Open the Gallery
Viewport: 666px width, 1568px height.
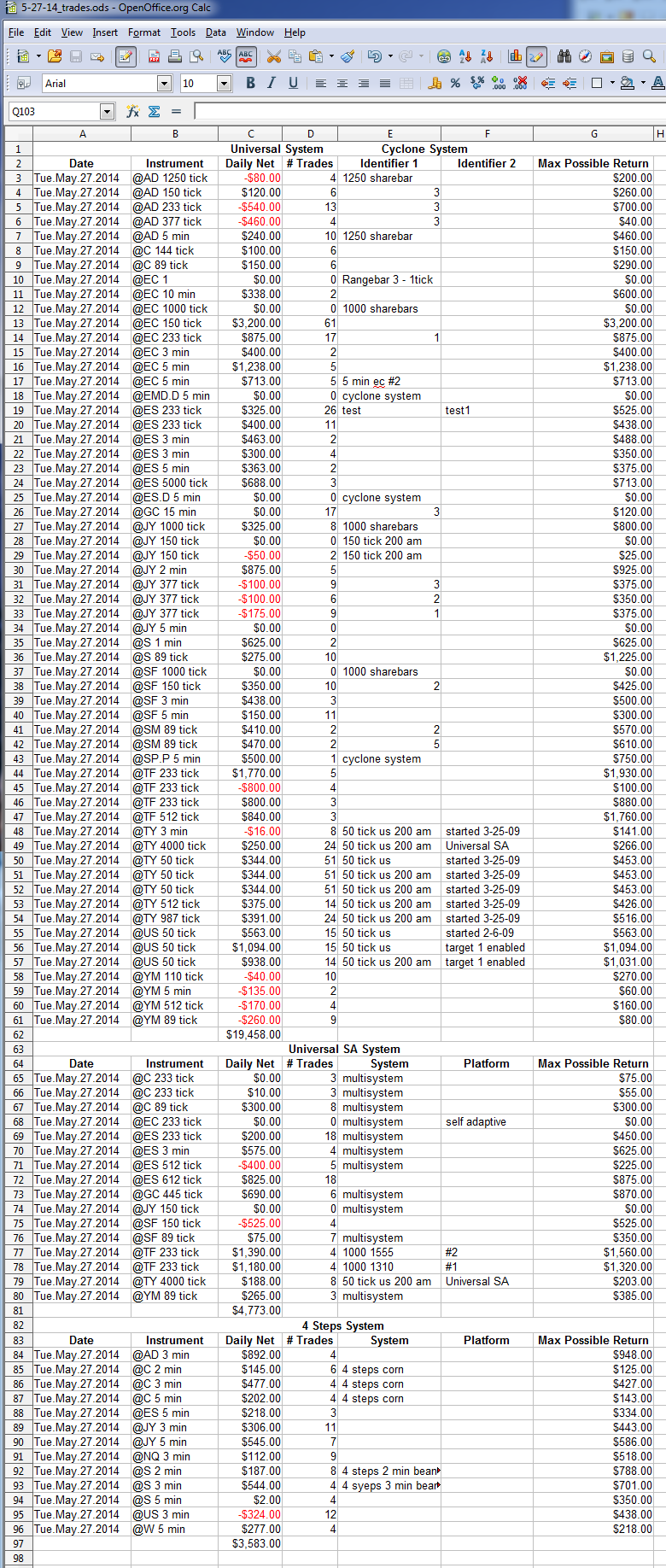pos(607,56)
